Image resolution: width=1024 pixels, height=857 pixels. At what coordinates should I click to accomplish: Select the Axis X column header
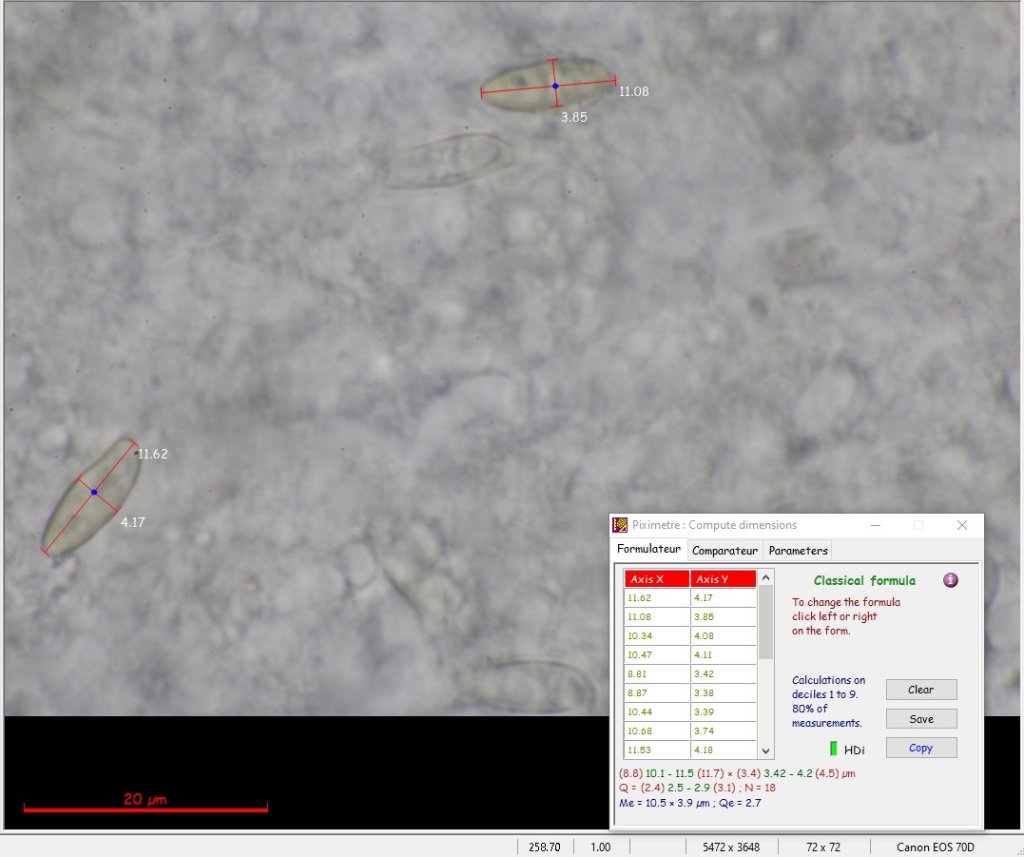pyautogui.click(x=656, y=579)
